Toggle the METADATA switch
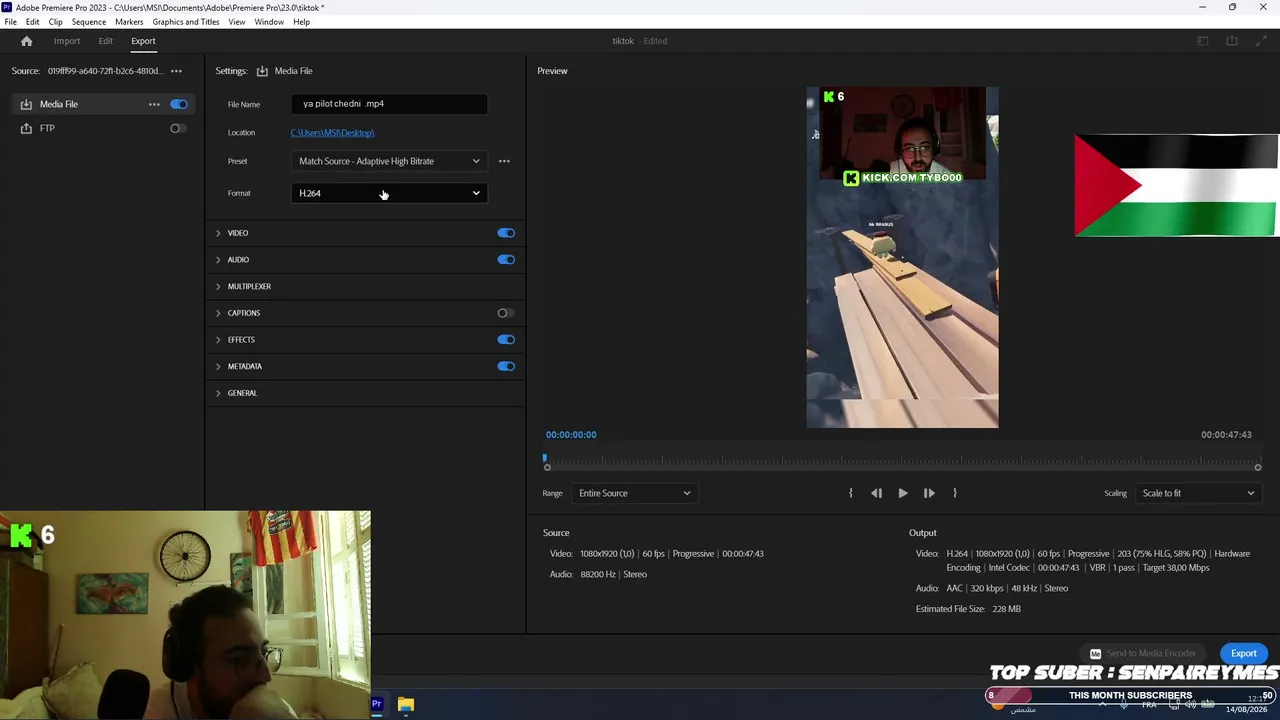Image resolution: width=1280 pixels, height=720 pixels. (x=506, y=366)
